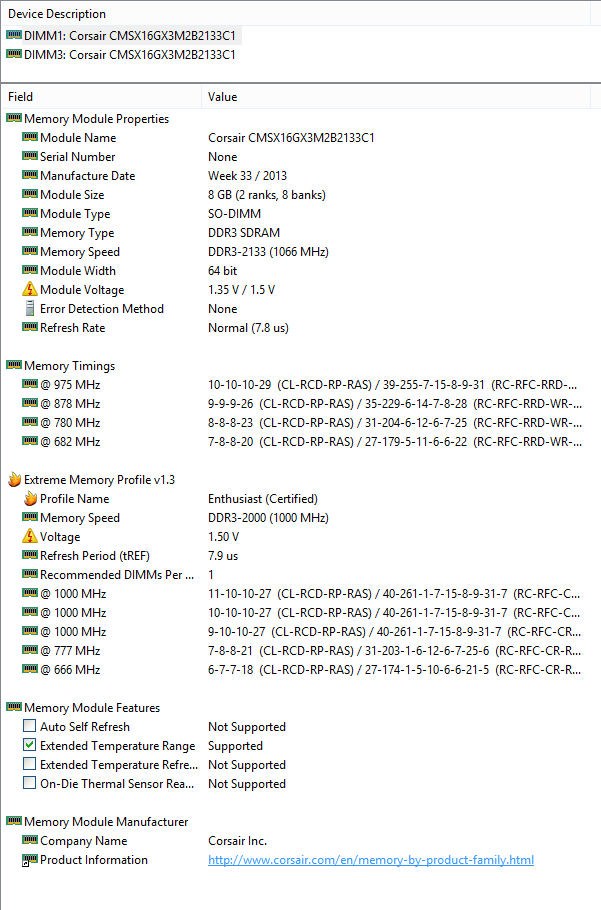
Task: Click the Module Size row icon
Action: (x=30, y=194)
